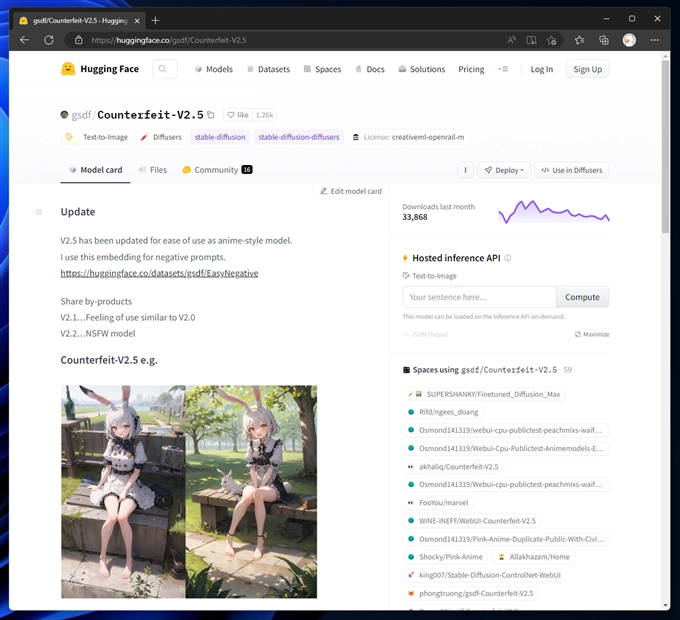Expand the Deploy dropdown
The height and width of the screenshot is (620, 680).
pyautogui.click(x=503, y=170)
